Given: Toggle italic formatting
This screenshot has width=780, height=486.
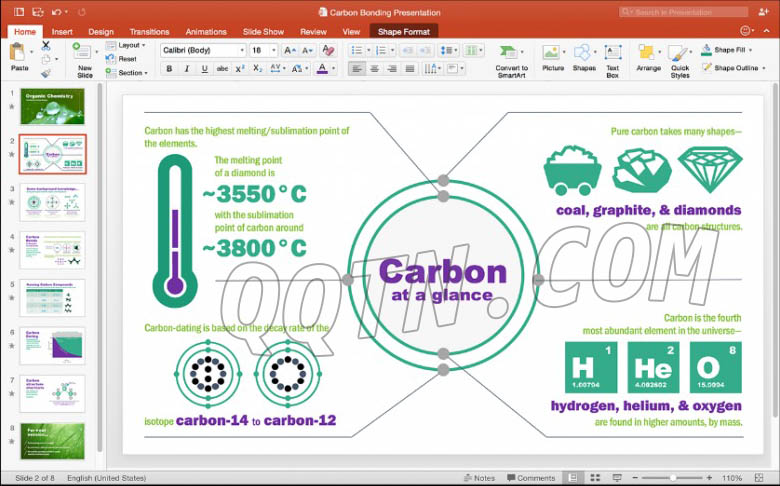Looking at the screenshot, I should tap(187, 69).
